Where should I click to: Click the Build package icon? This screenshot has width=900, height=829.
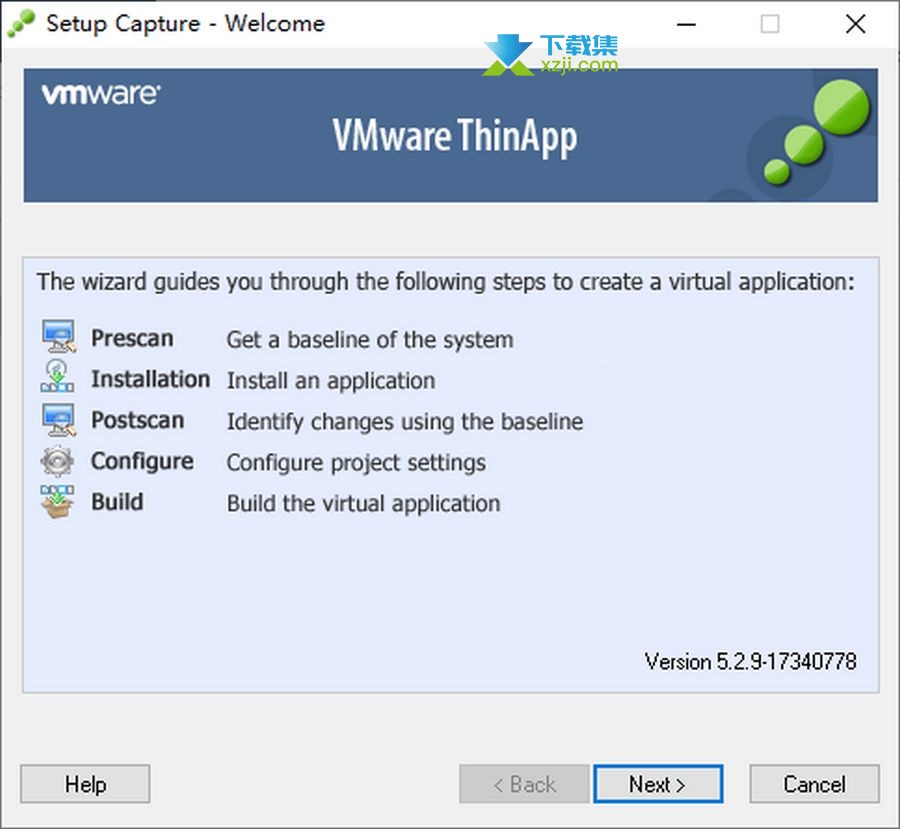click(x=57, y=501)
